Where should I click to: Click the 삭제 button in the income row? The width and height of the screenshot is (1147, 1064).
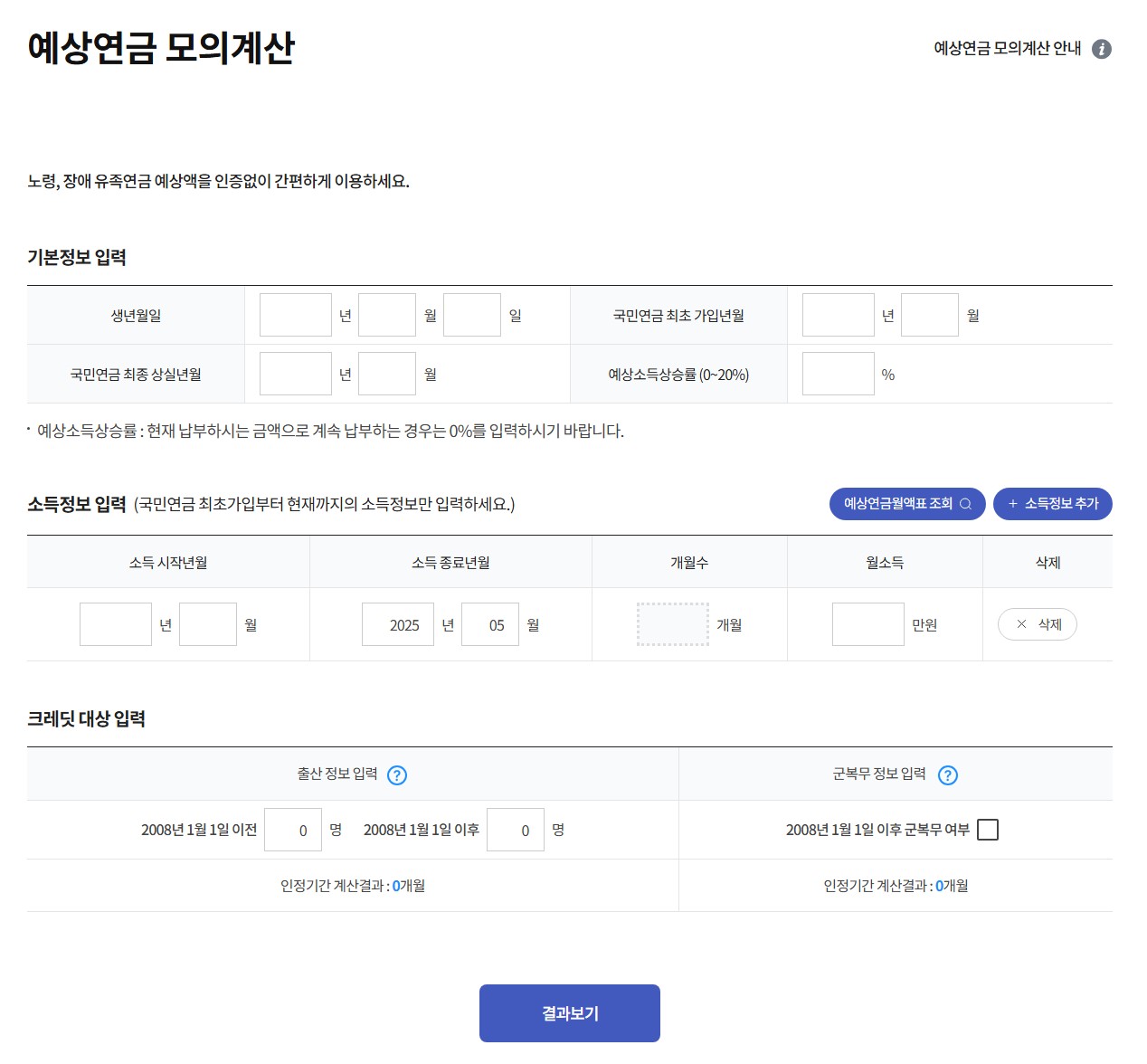(x=1037, y=624)
